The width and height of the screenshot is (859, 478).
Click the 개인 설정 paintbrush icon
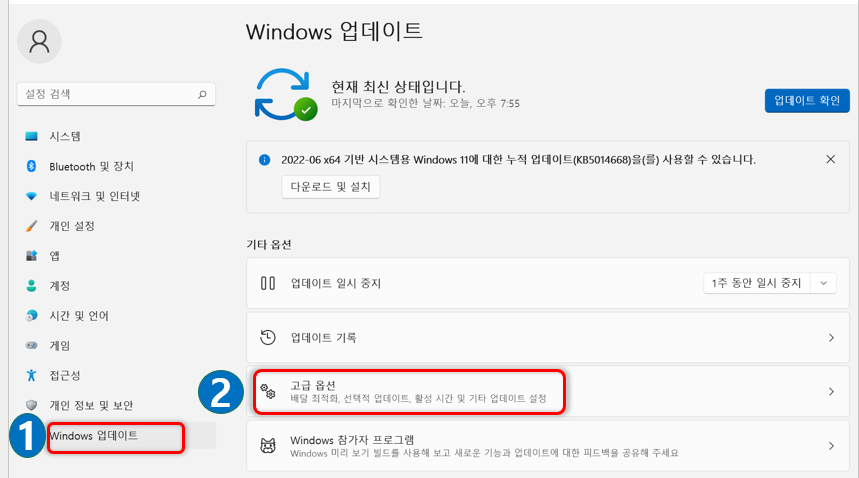(x=31, y=226)
